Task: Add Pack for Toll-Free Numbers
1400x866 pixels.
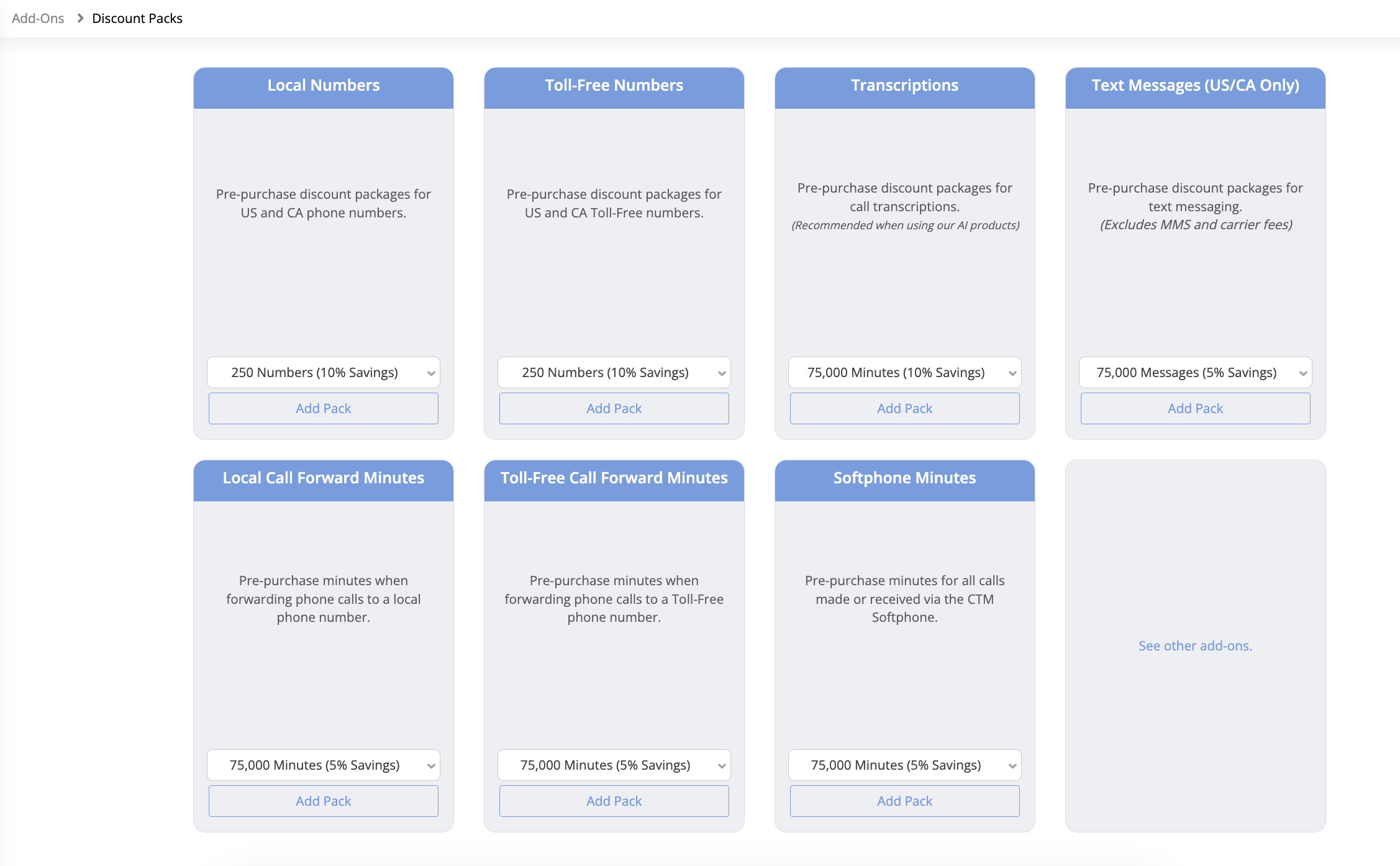Action: coord(614,409)
